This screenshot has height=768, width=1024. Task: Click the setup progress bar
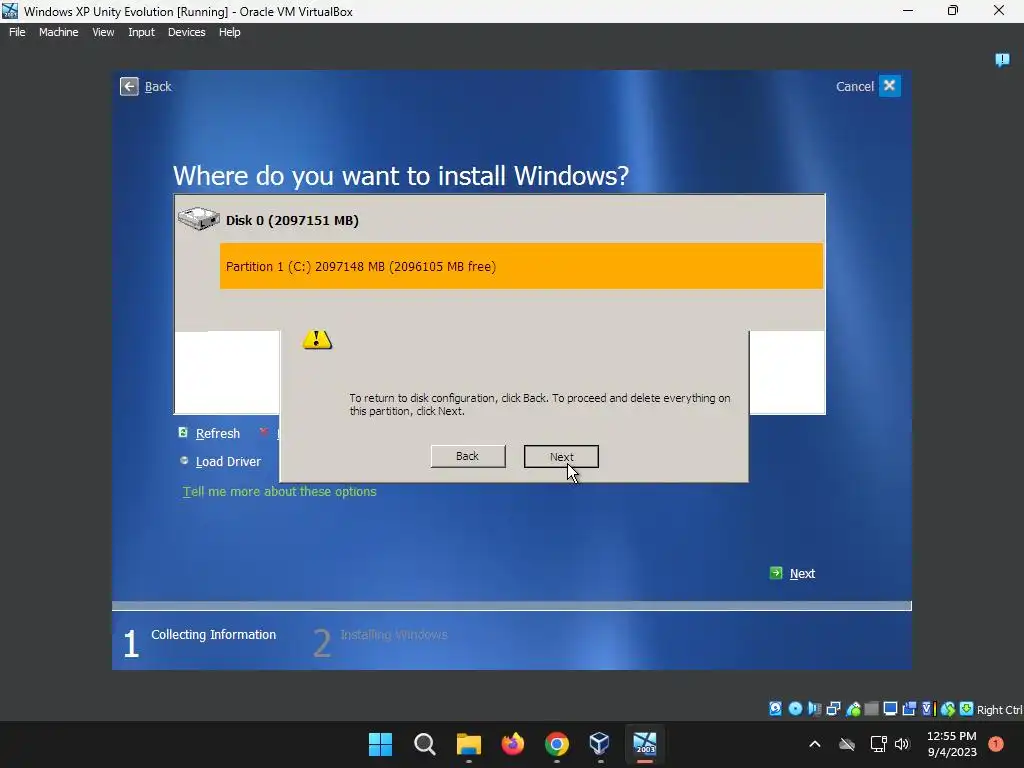tap(511, 606)
